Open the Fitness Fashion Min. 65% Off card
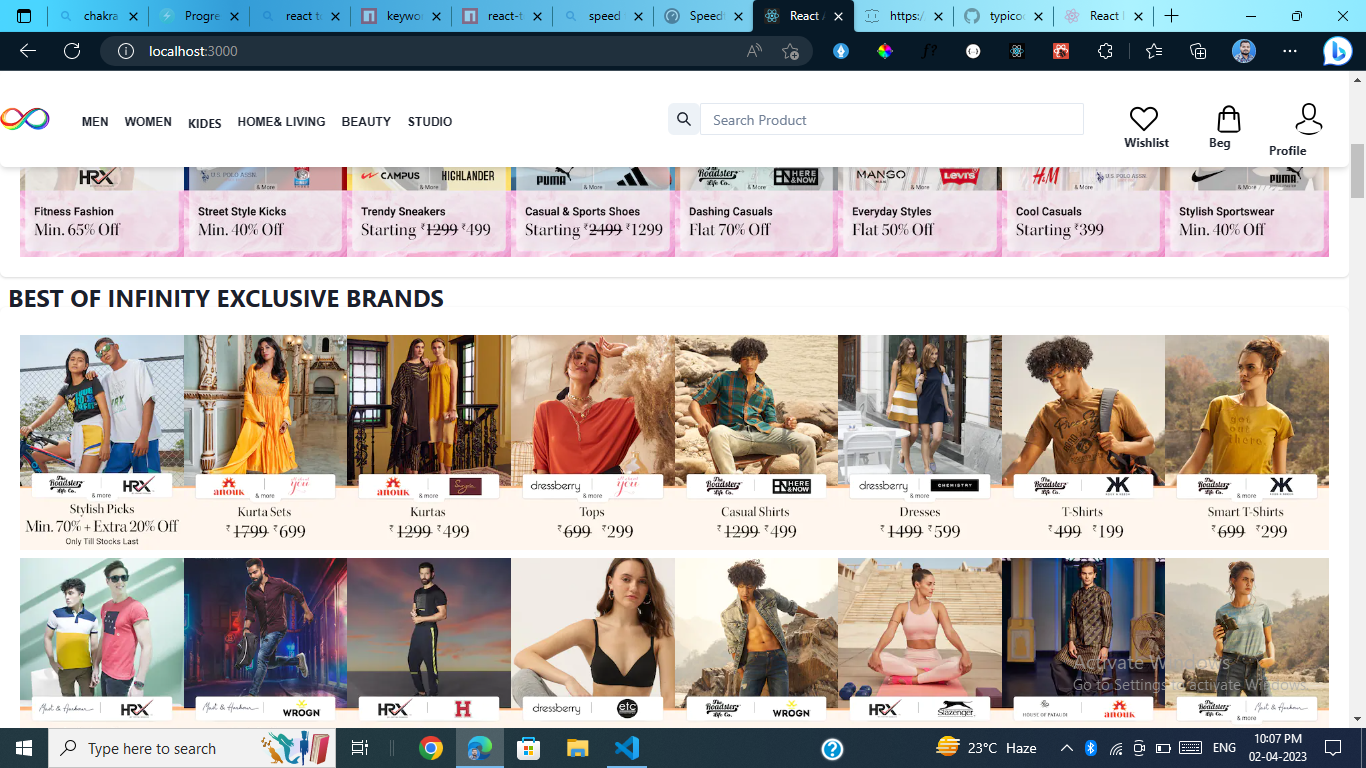Viewport: 1366px width, 768px height. [x=102, y=212]
